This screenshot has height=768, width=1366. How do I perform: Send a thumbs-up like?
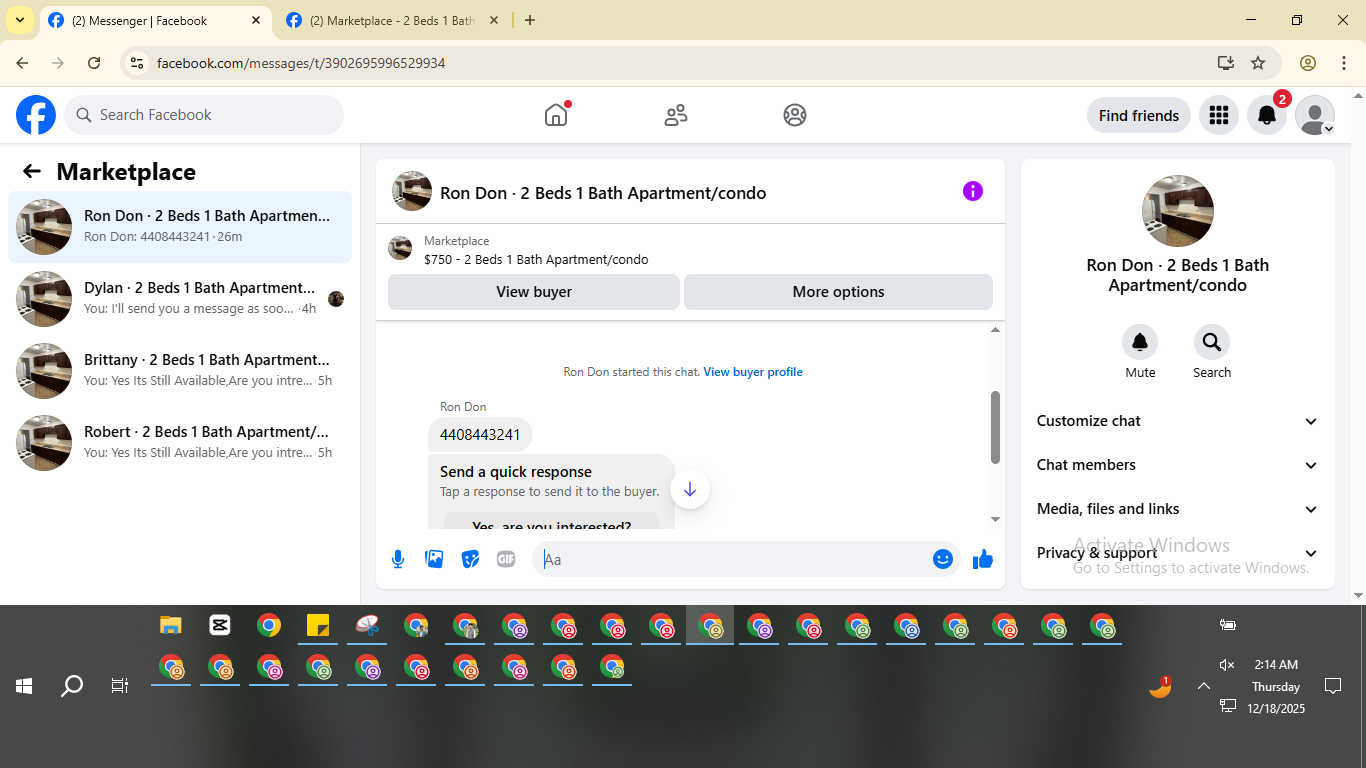(x=983, y=559)
